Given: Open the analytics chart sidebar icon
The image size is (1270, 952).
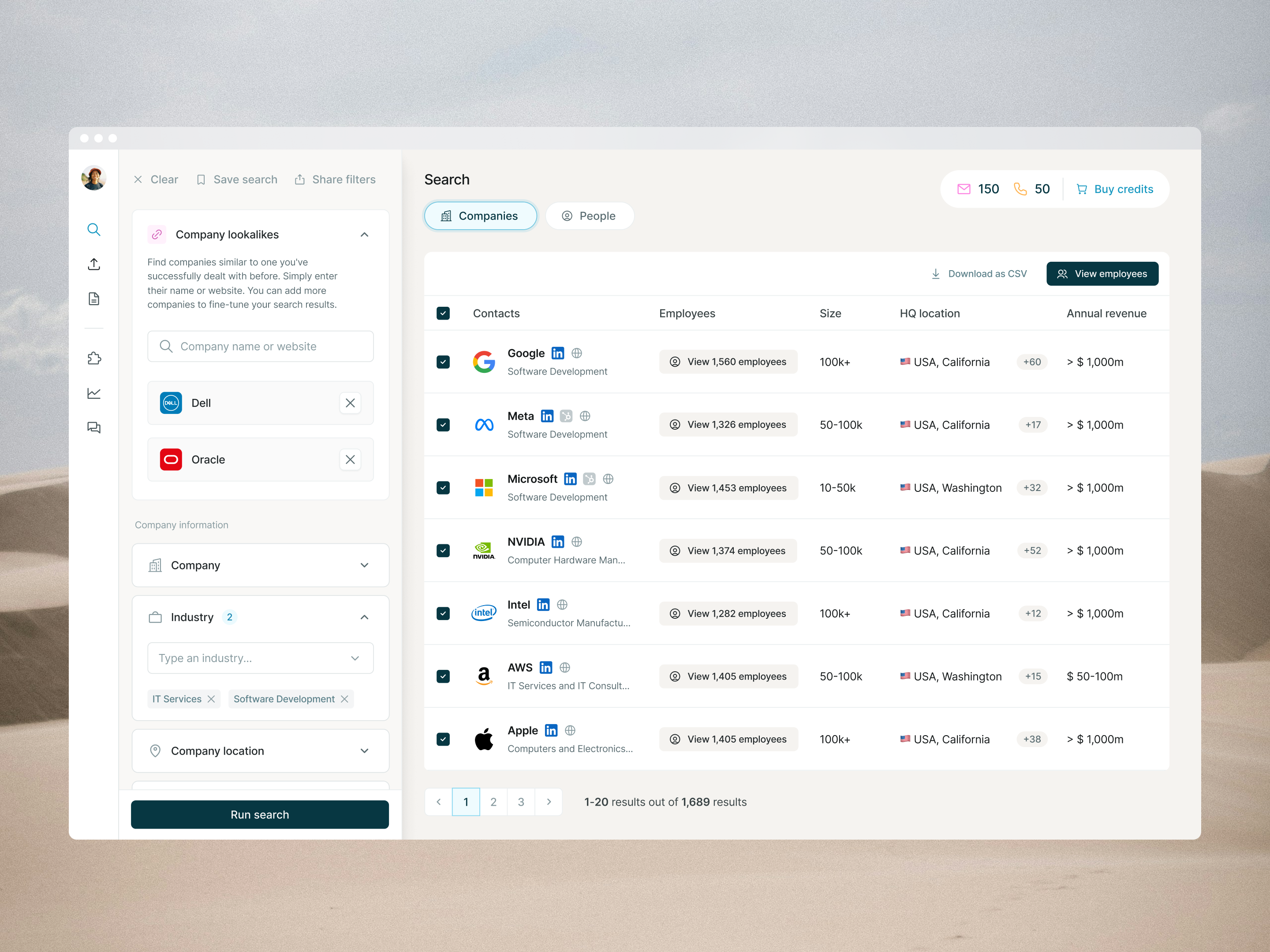Looking at the screenshot, I should click(x=93, y=393).
